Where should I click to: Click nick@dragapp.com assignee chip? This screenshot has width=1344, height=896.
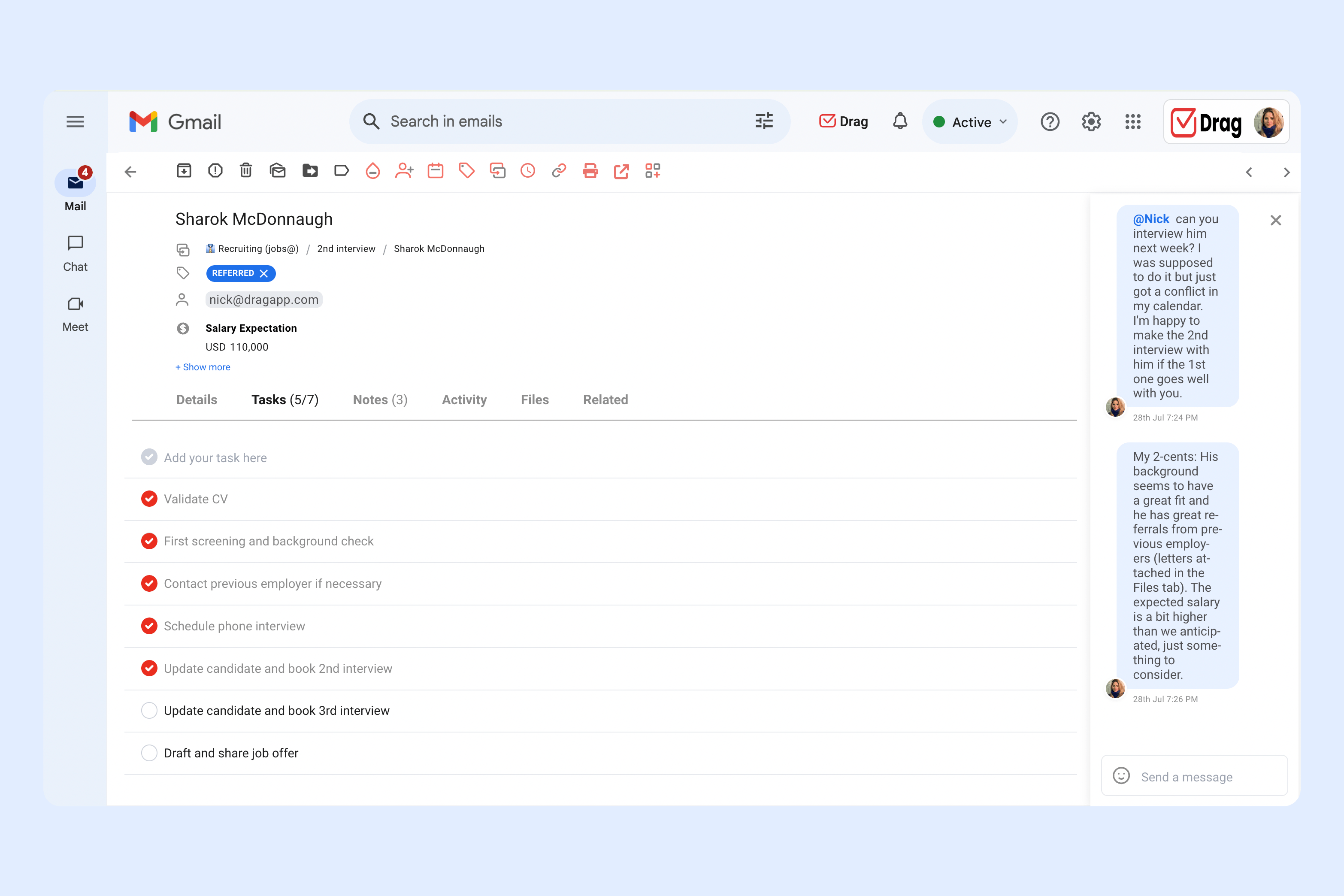[x=264, y=300]
